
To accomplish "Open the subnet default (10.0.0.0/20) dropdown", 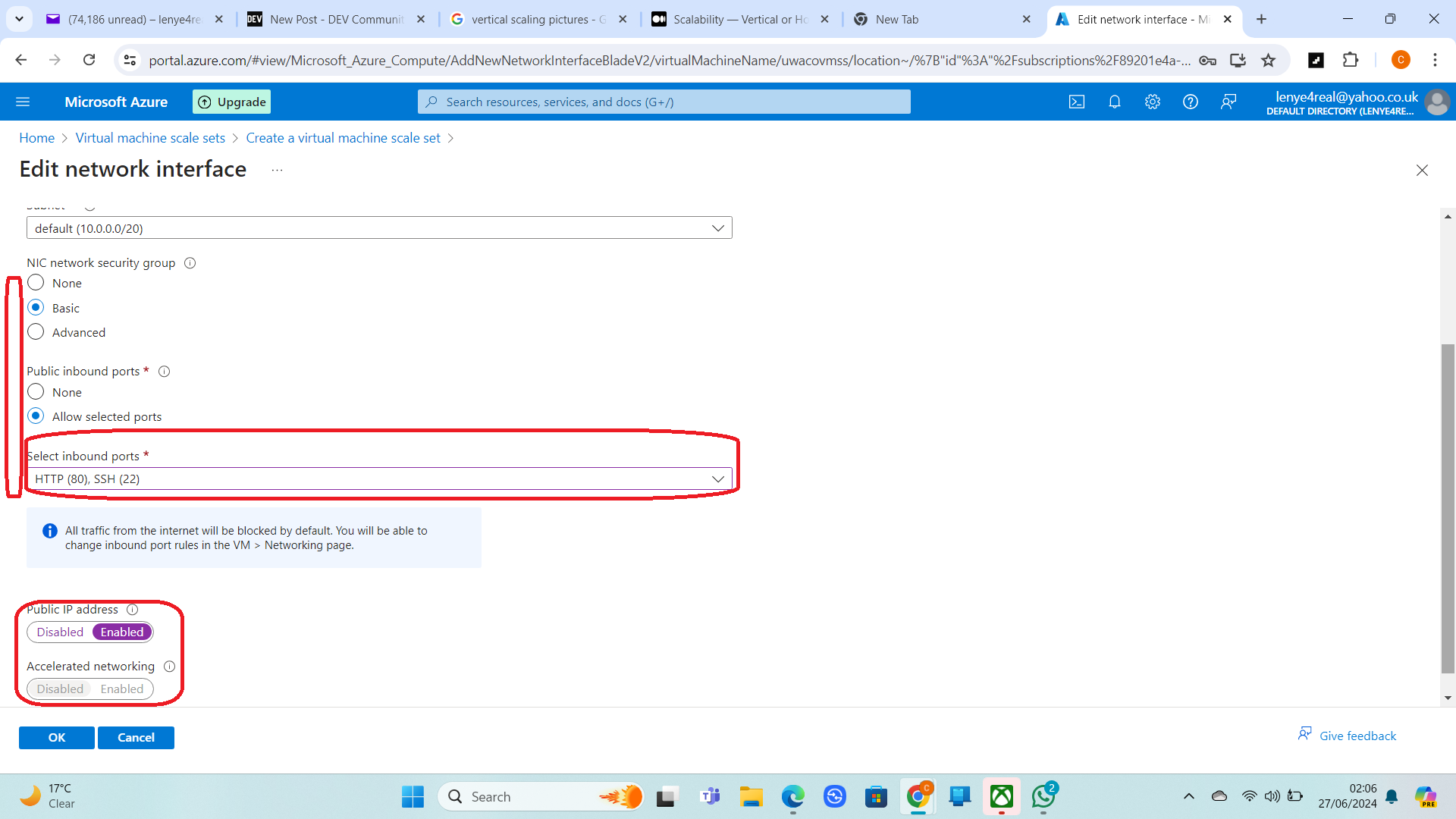I will pos(379,228).
